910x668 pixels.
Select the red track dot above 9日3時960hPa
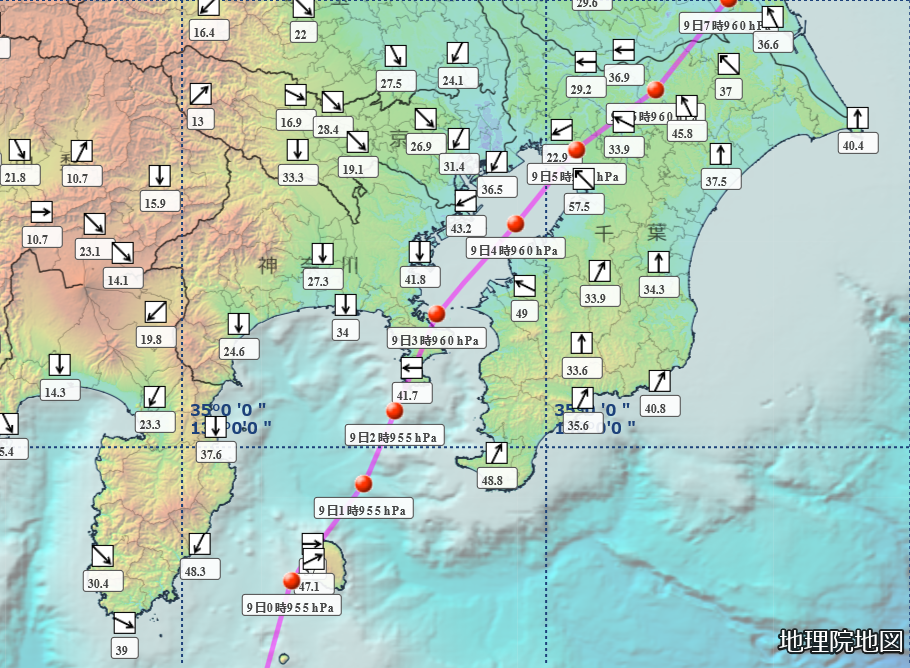436,314
